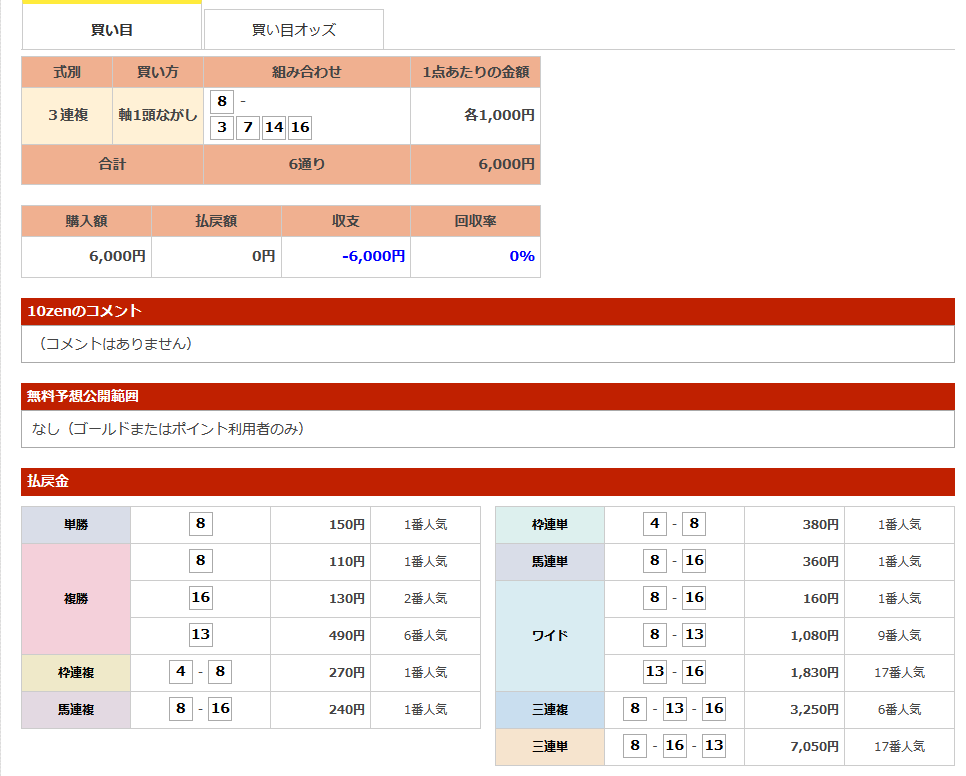Click horse number 7 in the combination cell
This screenshot has height=776, width=966.
(247, 127)
